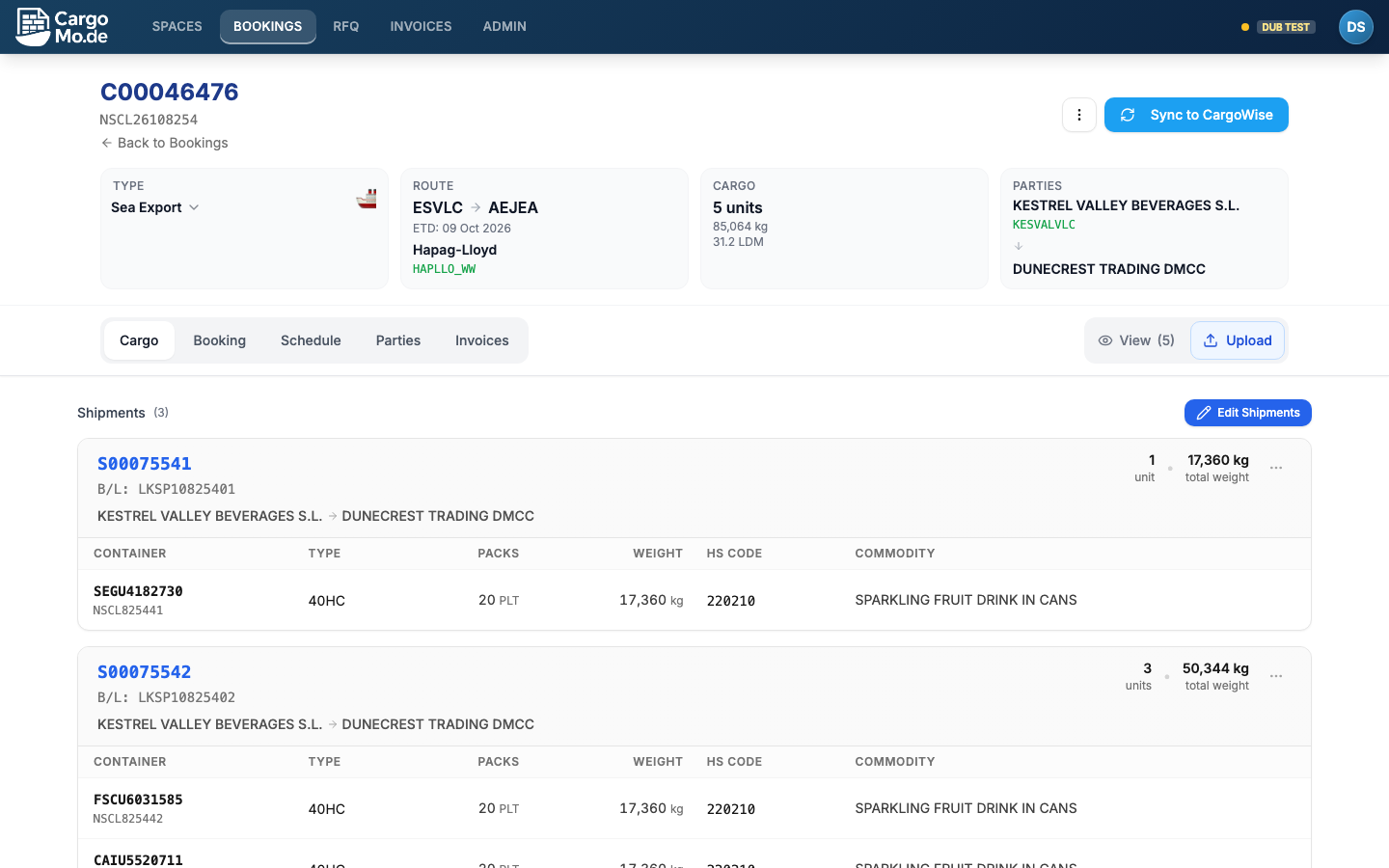Click ETD: 09 Oct 2026
This screenshot has height=868, width=1389.
point(462,229)
